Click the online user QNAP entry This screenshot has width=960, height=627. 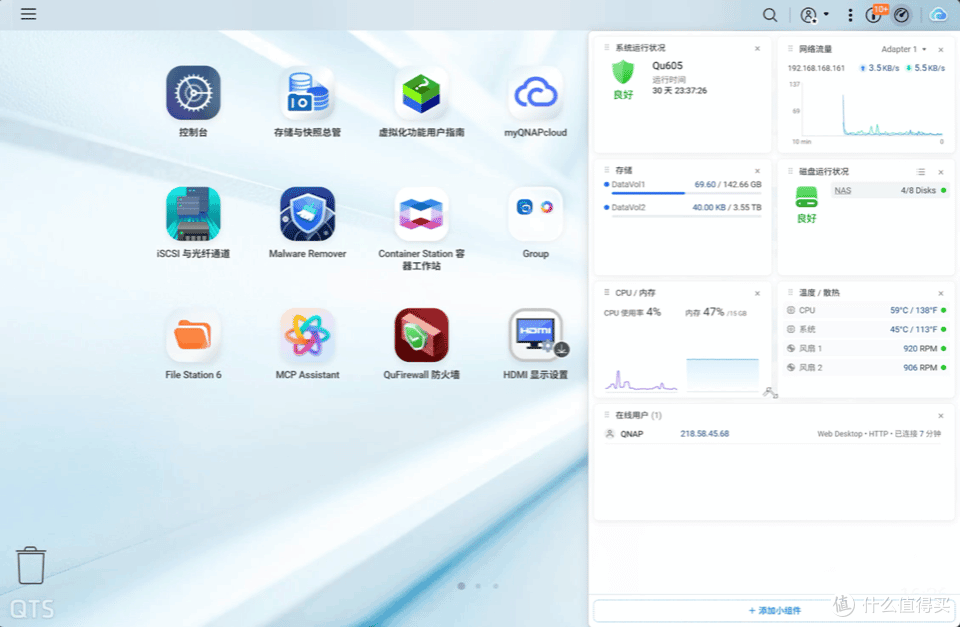774,434
